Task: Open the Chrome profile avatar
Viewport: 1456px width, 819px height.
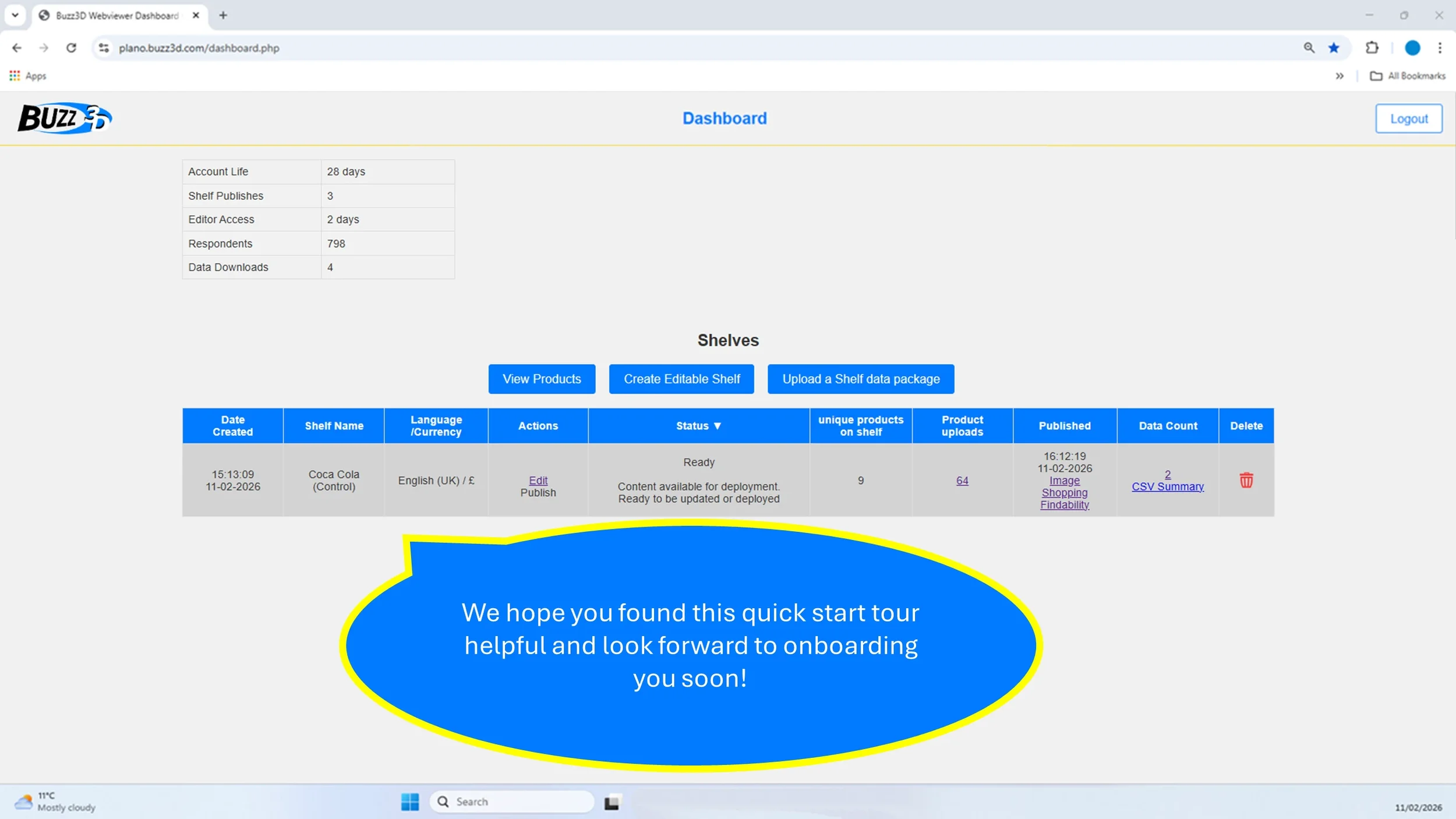Action: click(x=1412, y=48)
